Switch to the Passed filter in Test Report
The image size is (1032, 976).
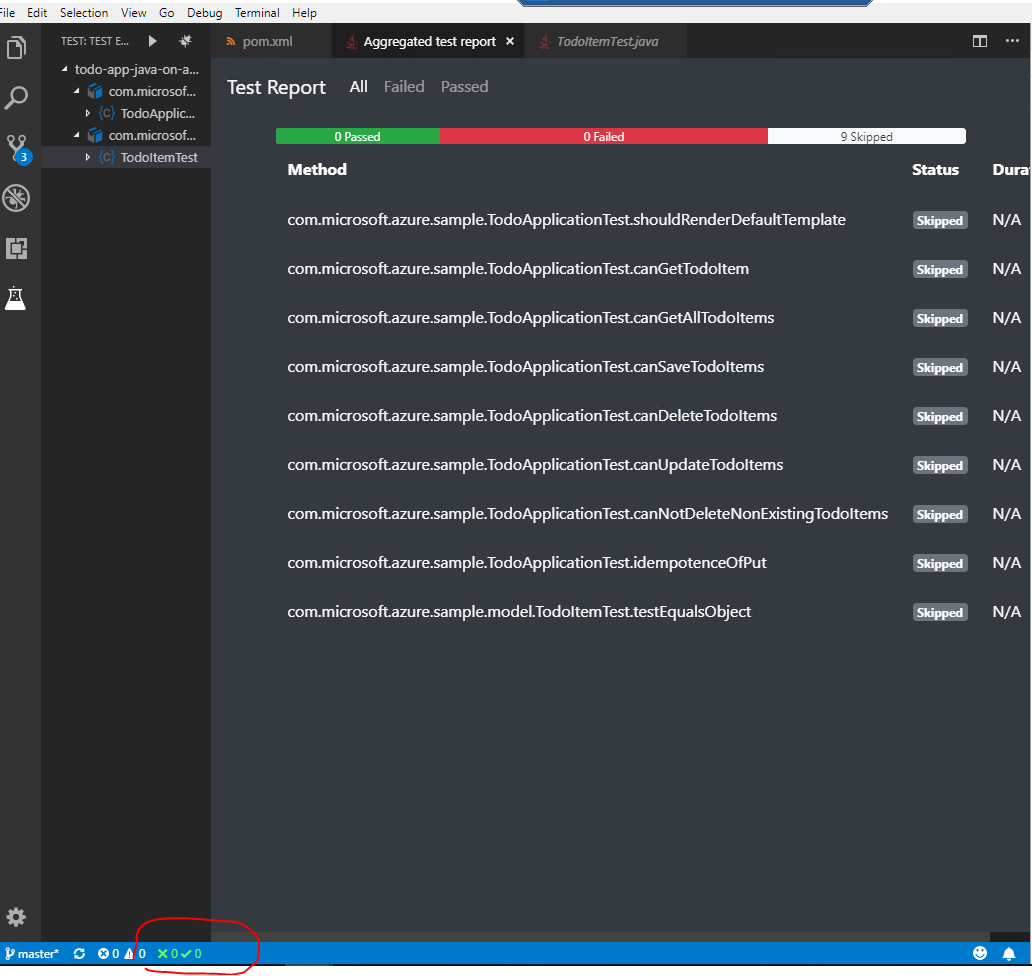[x=464, y=86]
